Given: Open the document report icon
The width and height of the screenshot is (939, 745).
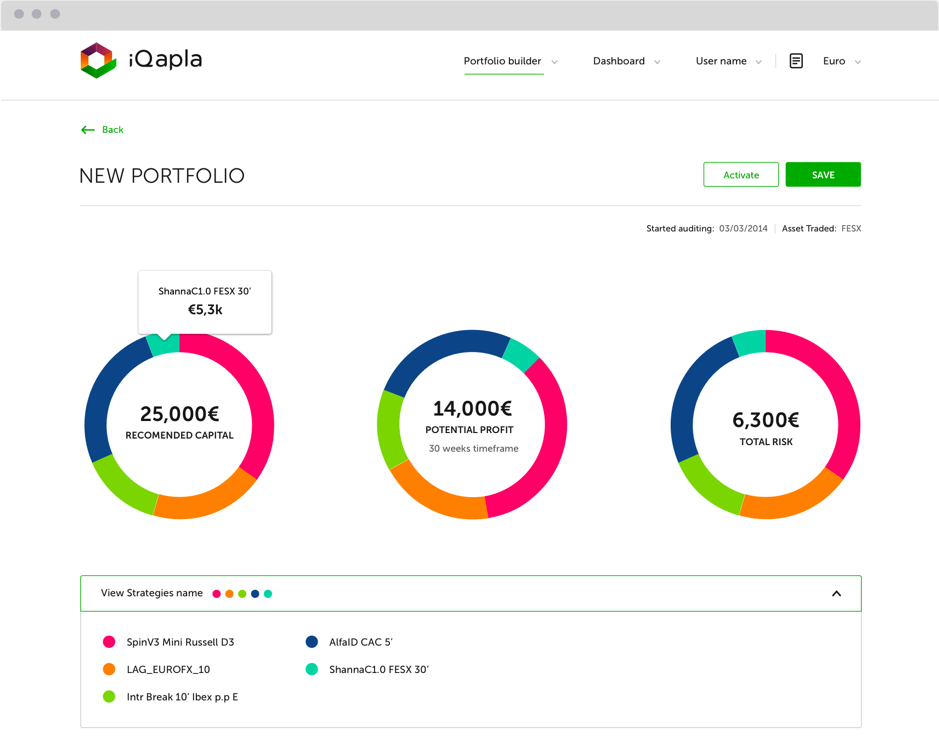Looking at the screenshot, I should (x=796, y=61).
